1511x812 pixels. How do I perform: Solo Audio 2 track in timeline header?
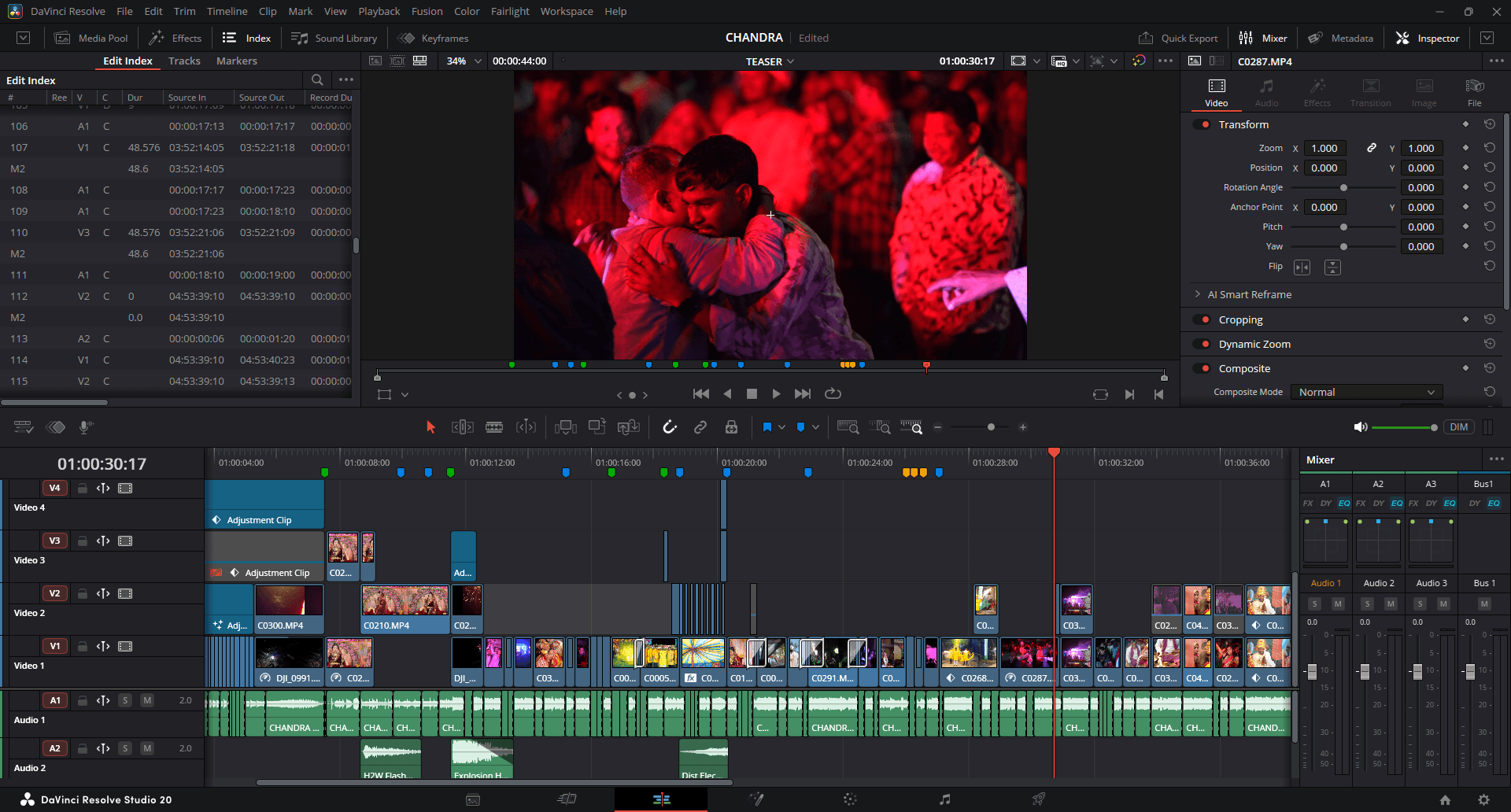[x=125, y=748]
